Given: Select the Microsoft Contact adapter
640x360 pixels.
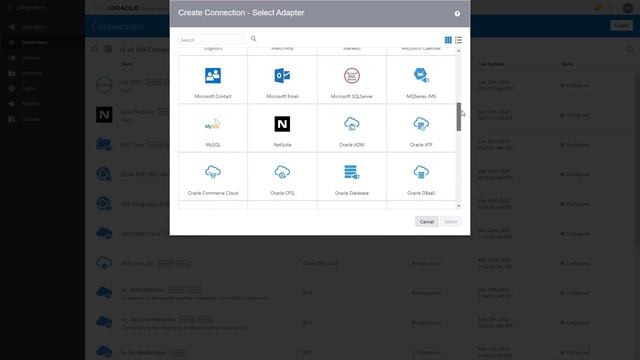Looking at the screenshot, I should tap(213, 80).
